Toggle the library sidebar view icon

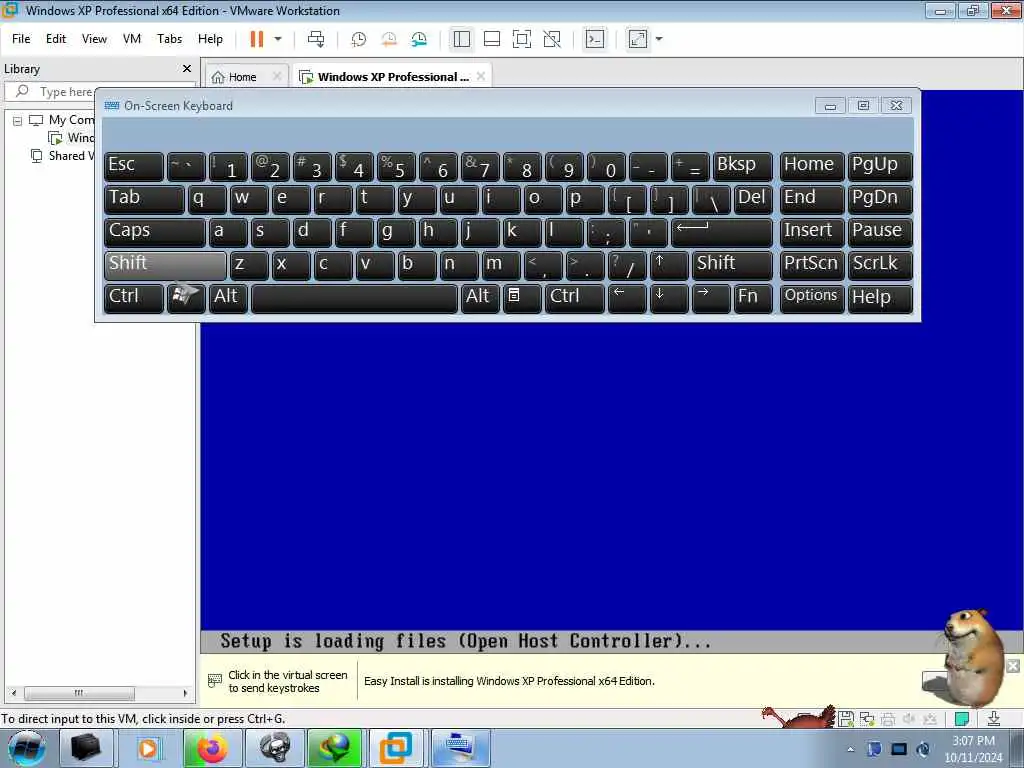(x=462, y=39)
